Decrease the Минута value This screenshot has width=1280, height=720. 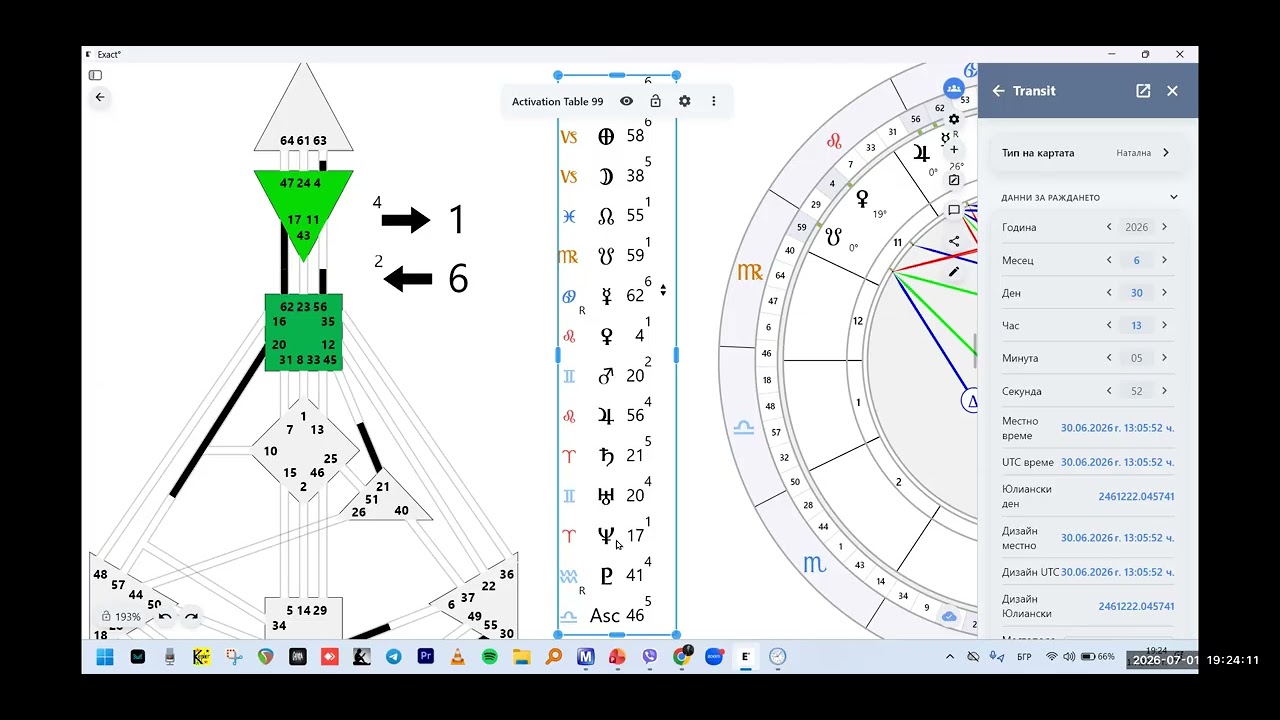(1109, 358)
